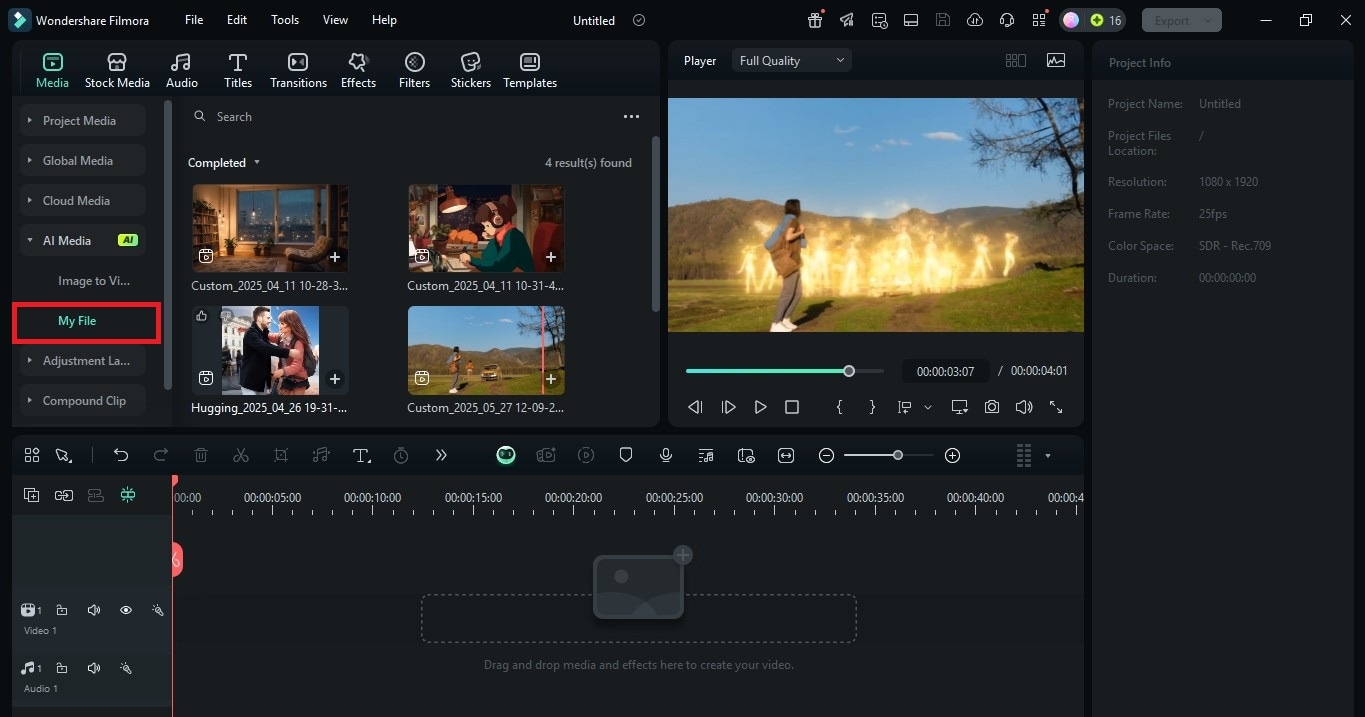
Task: Select My File in the sidebar
Action: (x=77, y=321)
